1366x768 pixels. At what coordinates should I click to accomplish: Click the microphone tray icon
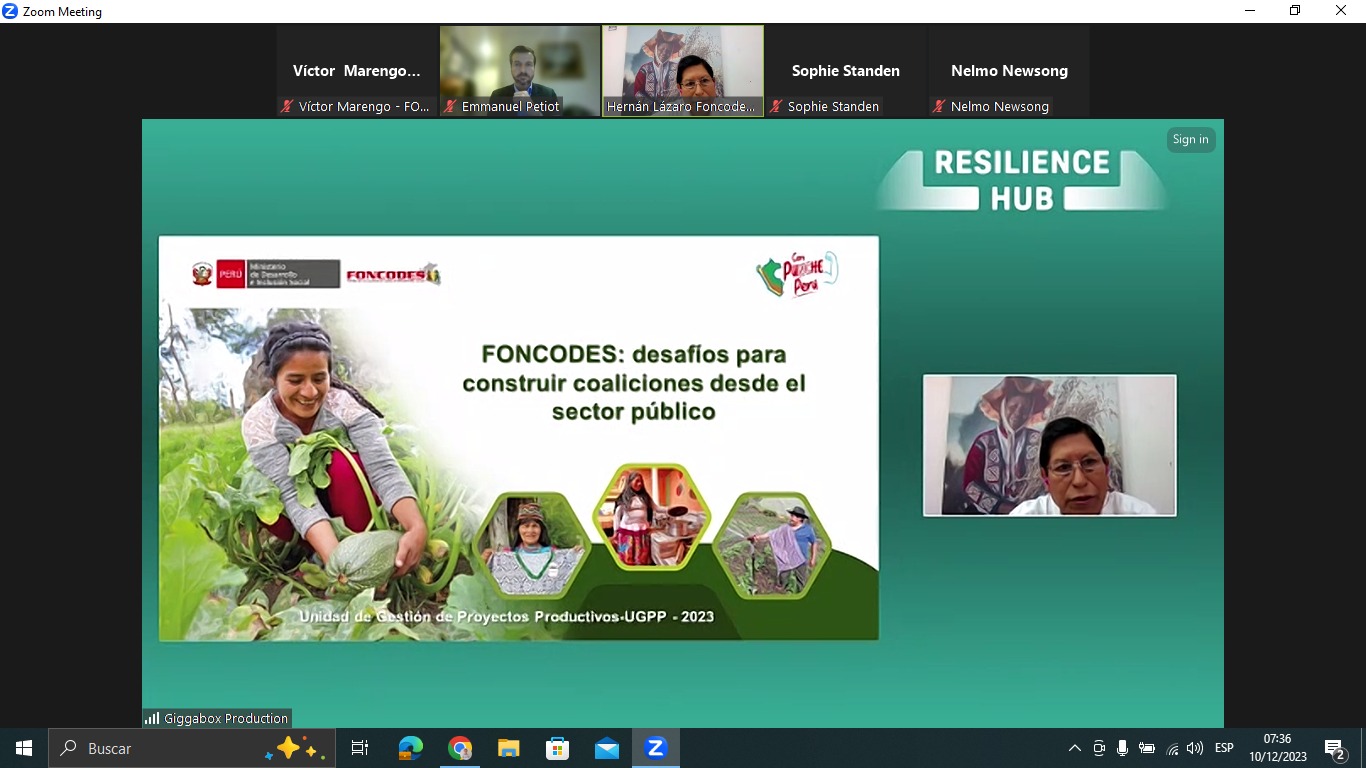(1123, 748)
